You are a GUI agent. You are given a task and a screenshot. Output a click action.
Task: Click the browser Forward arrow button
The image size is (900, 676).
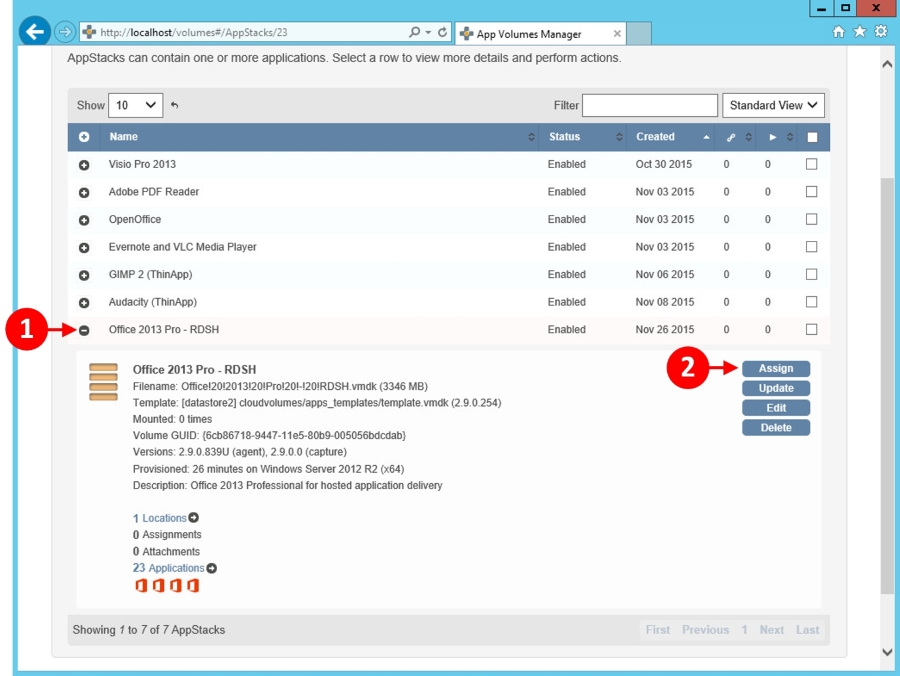tap(65, 32)
